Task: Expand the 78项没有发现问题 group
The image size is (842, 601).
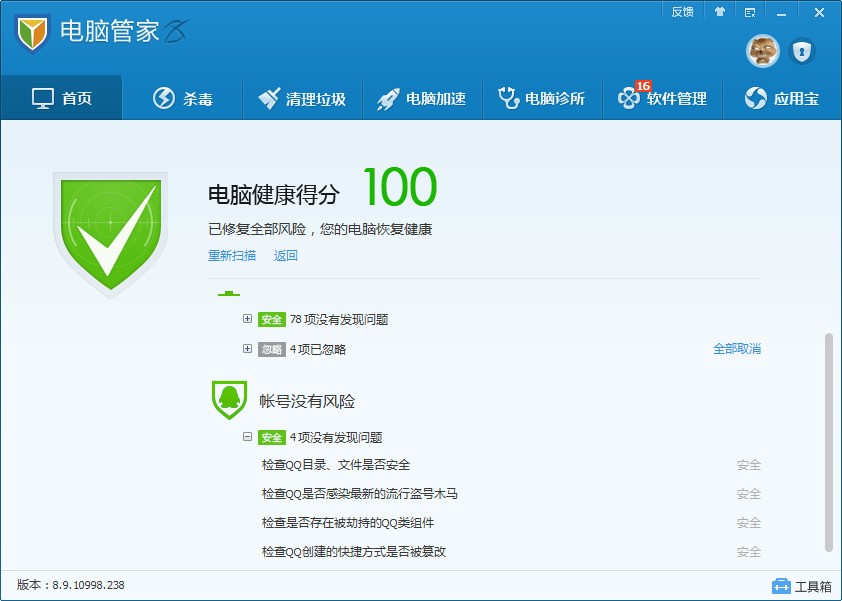Action: click(247, 319)
